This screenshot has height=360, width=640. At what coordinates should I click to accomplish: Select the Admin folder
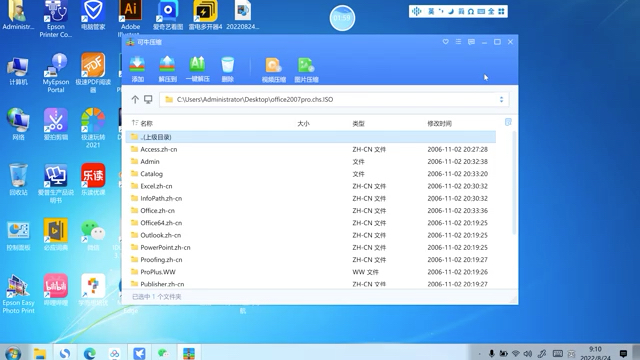(x=311, y=162)
